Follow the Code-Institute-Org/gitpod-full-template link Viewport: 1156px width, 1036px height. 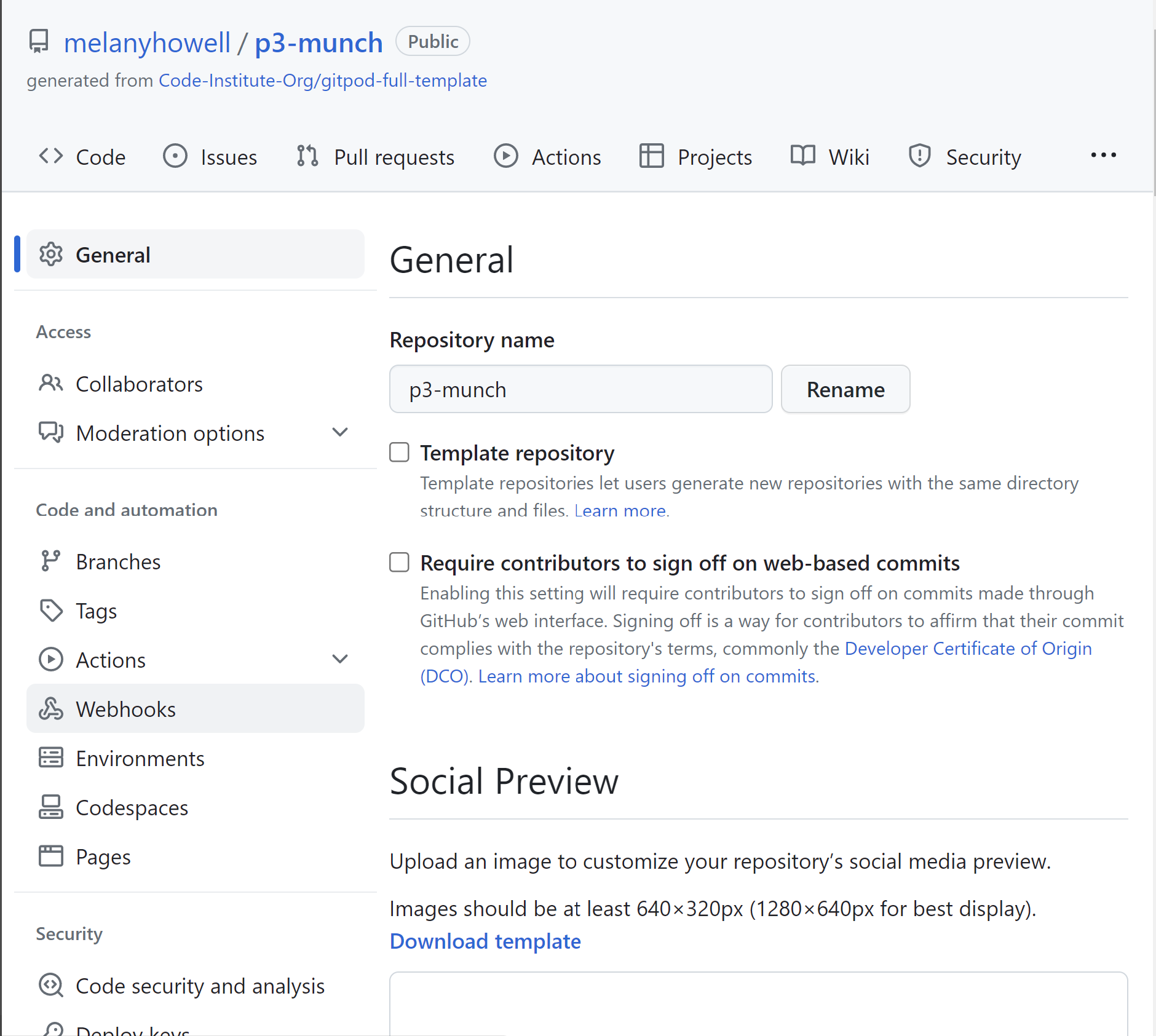(323, 81)
